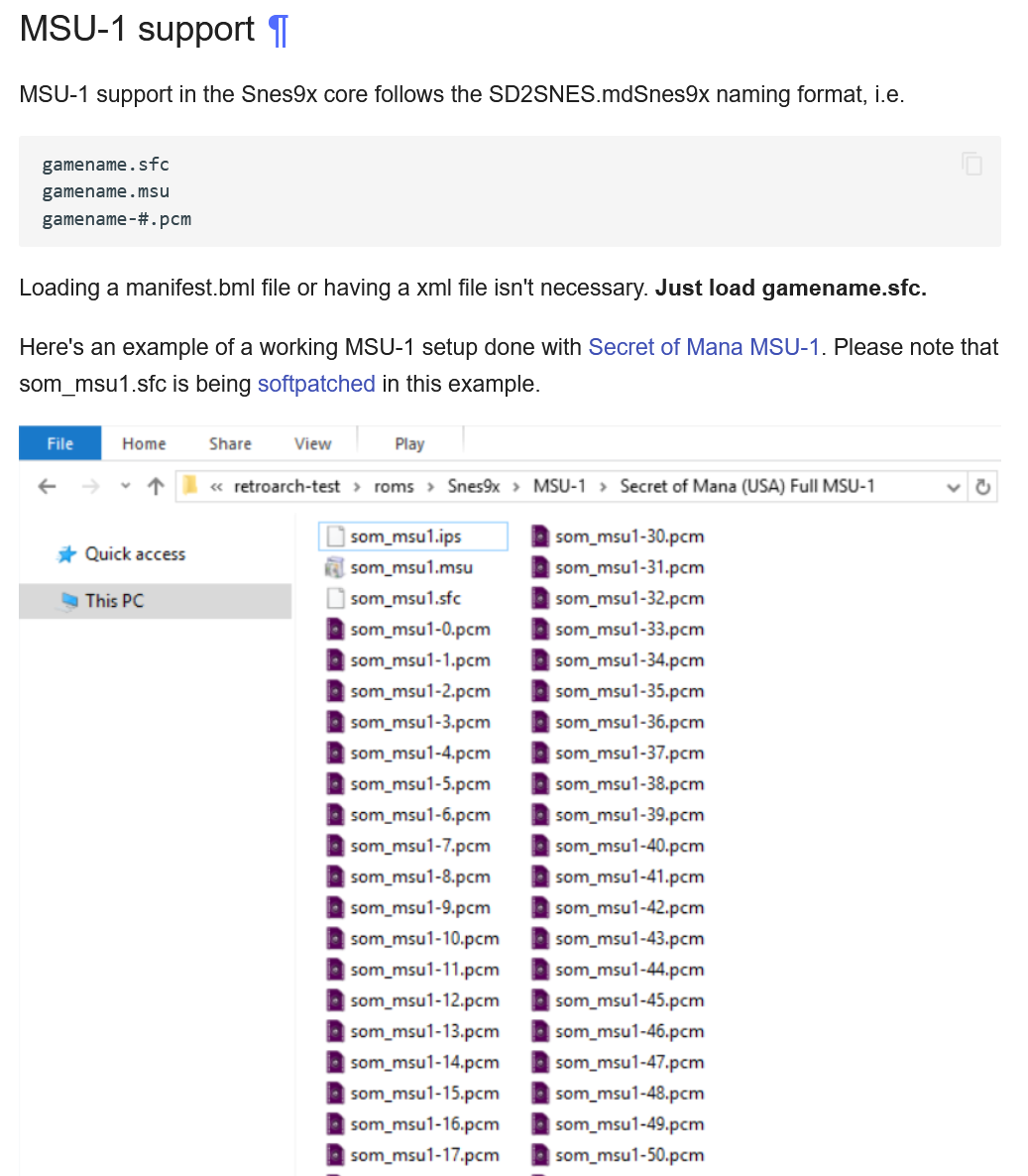1028x1176 pixels.
Task: Open the recent locations dropdown arrow
Action: tap(125, 486)
